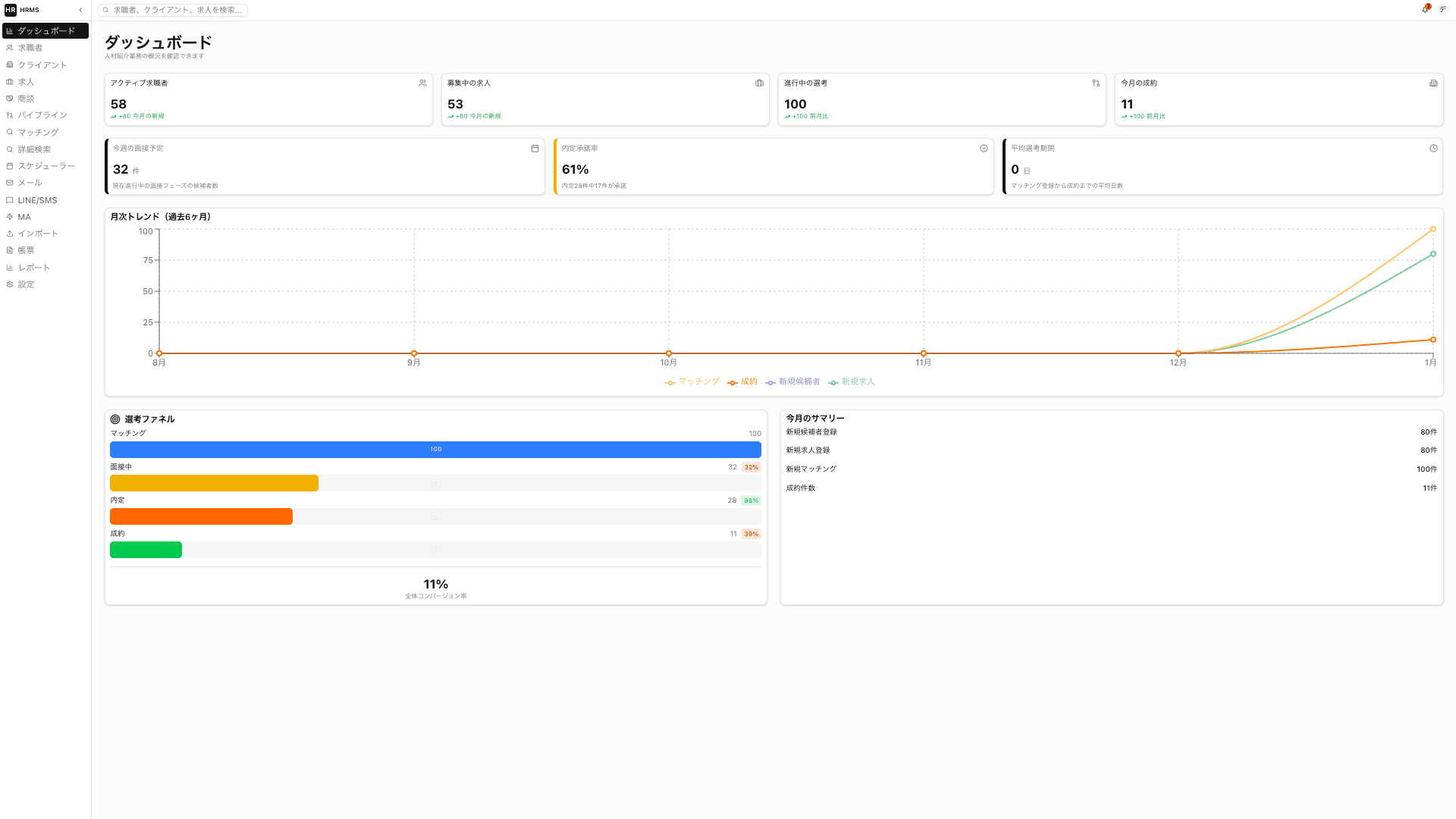
Task: Go to パイプライン in sidebar
Action: point(42,115)
